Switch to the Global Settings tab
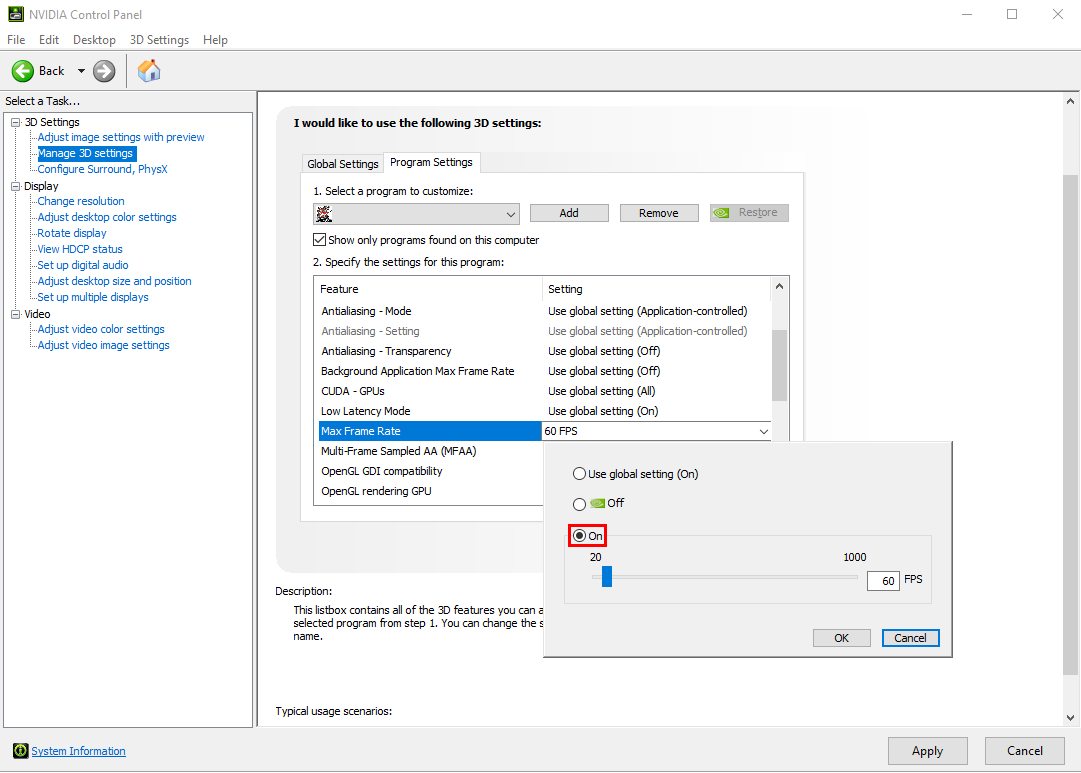The width and height of the screenshot is (1081, 773). [x=343, y=164]
